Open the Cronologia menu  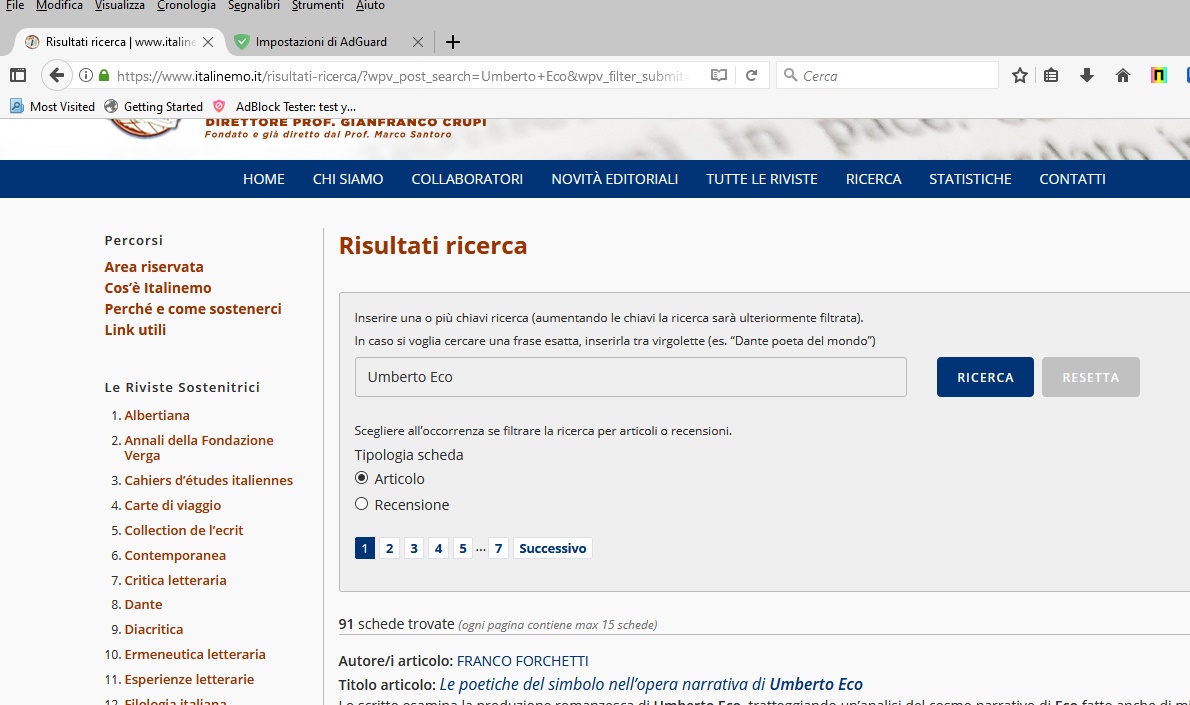[x=186, y=5]
